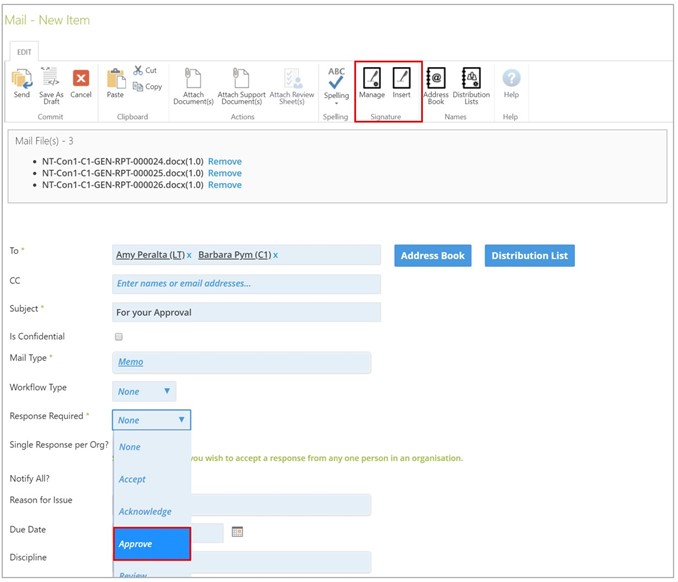Switch to the EDIT ribbon tab
The width and height of the screenshot is (678, 582).
(x=24, y=52)
